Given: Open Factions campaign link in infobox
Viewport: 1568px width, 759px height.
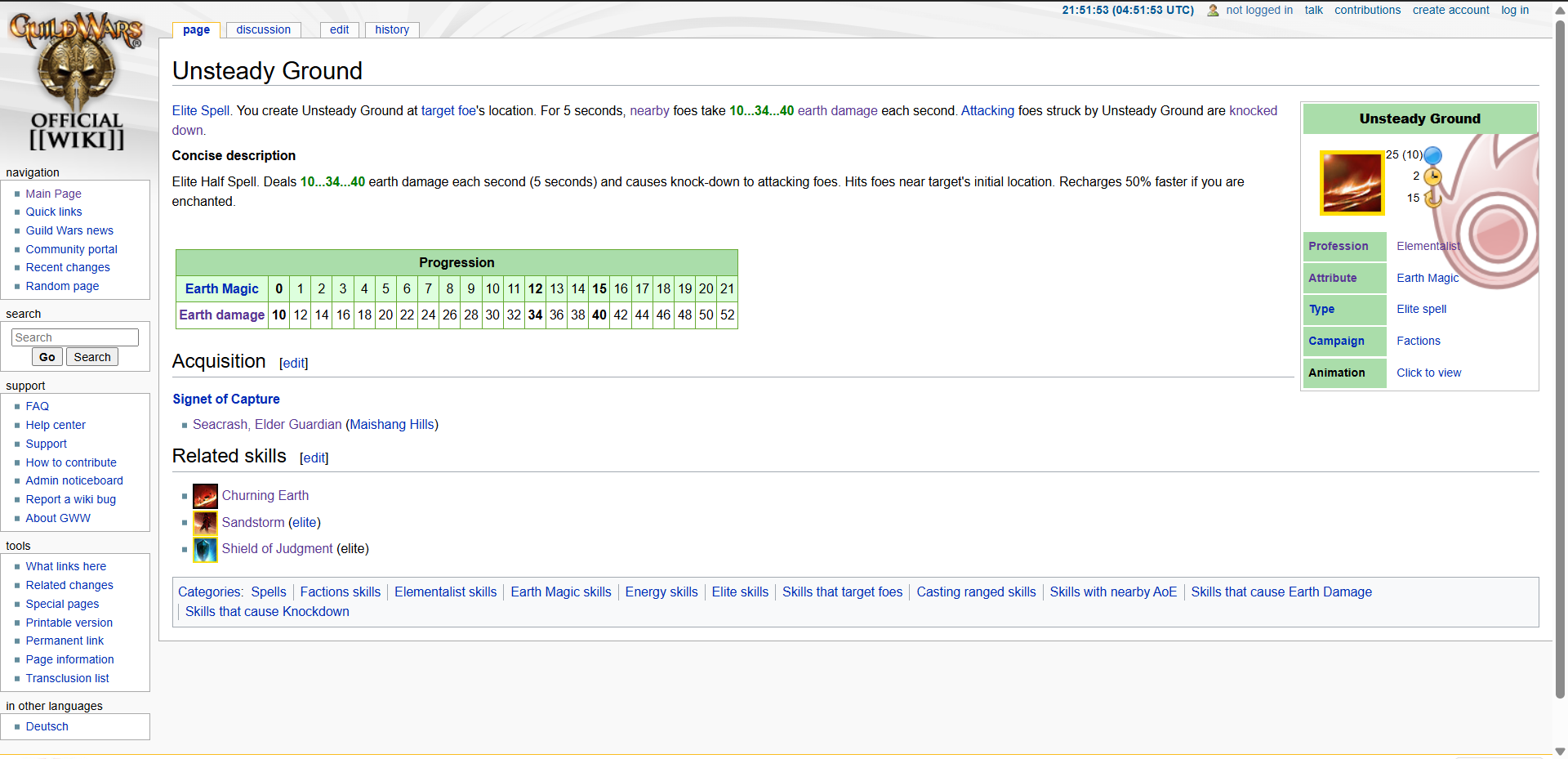Looking at the screenshot, I should [x=1418, y=341].
